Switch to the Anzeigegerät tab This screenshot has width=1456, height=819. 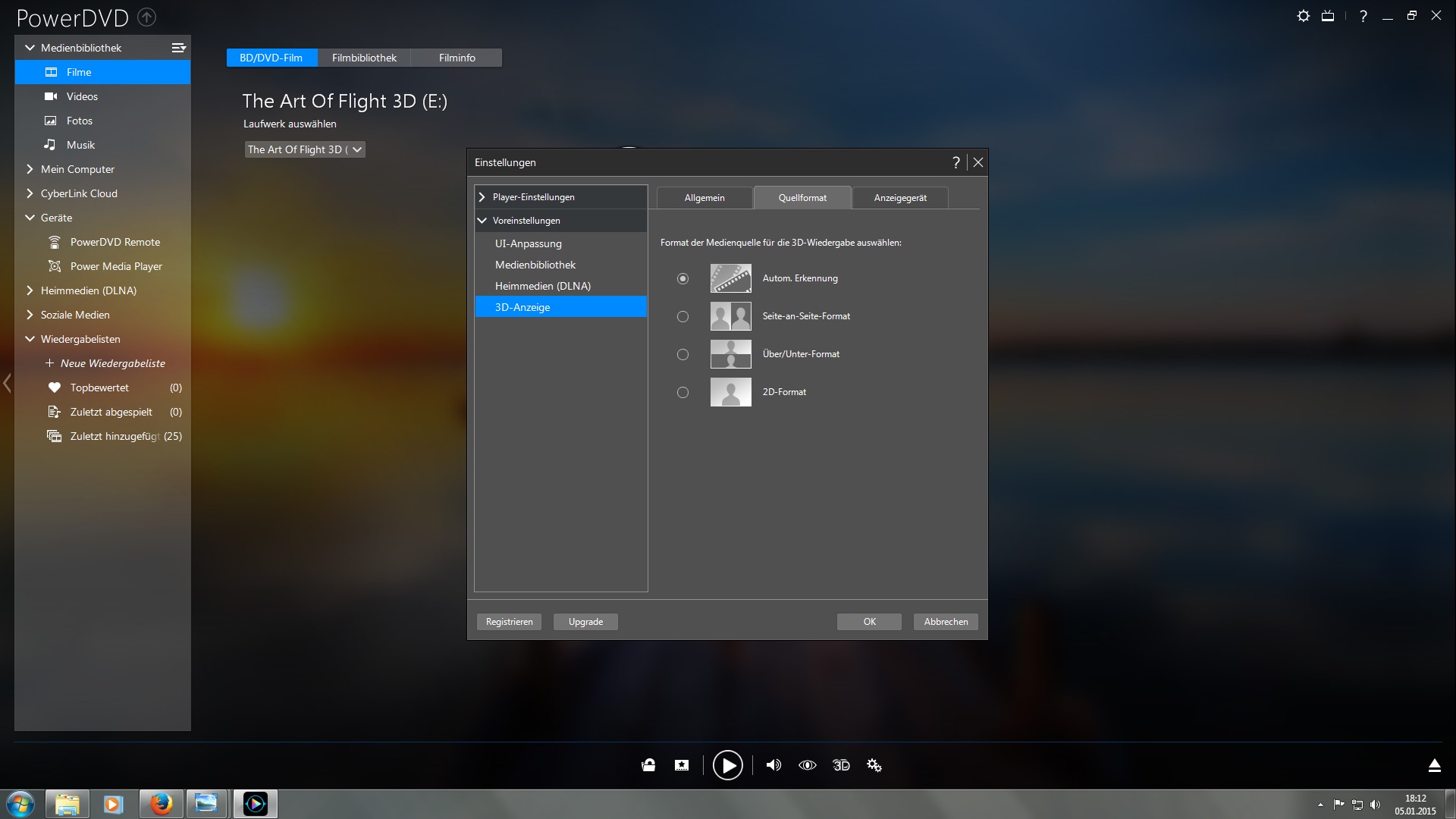(900, 198)
